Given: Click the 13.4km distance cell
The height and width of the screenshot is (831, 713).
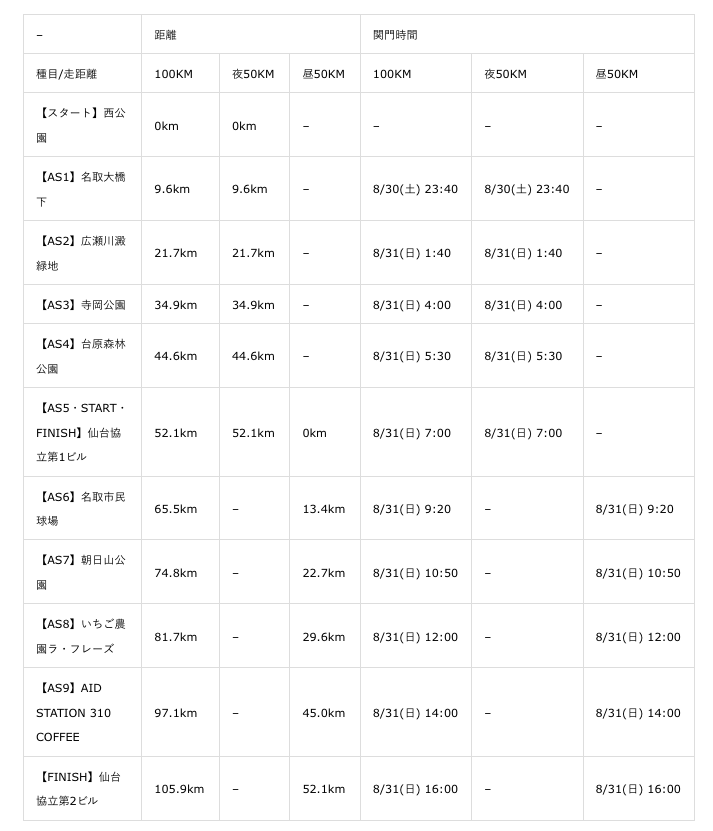Looking at the screenshot, I should click(323, 509).
